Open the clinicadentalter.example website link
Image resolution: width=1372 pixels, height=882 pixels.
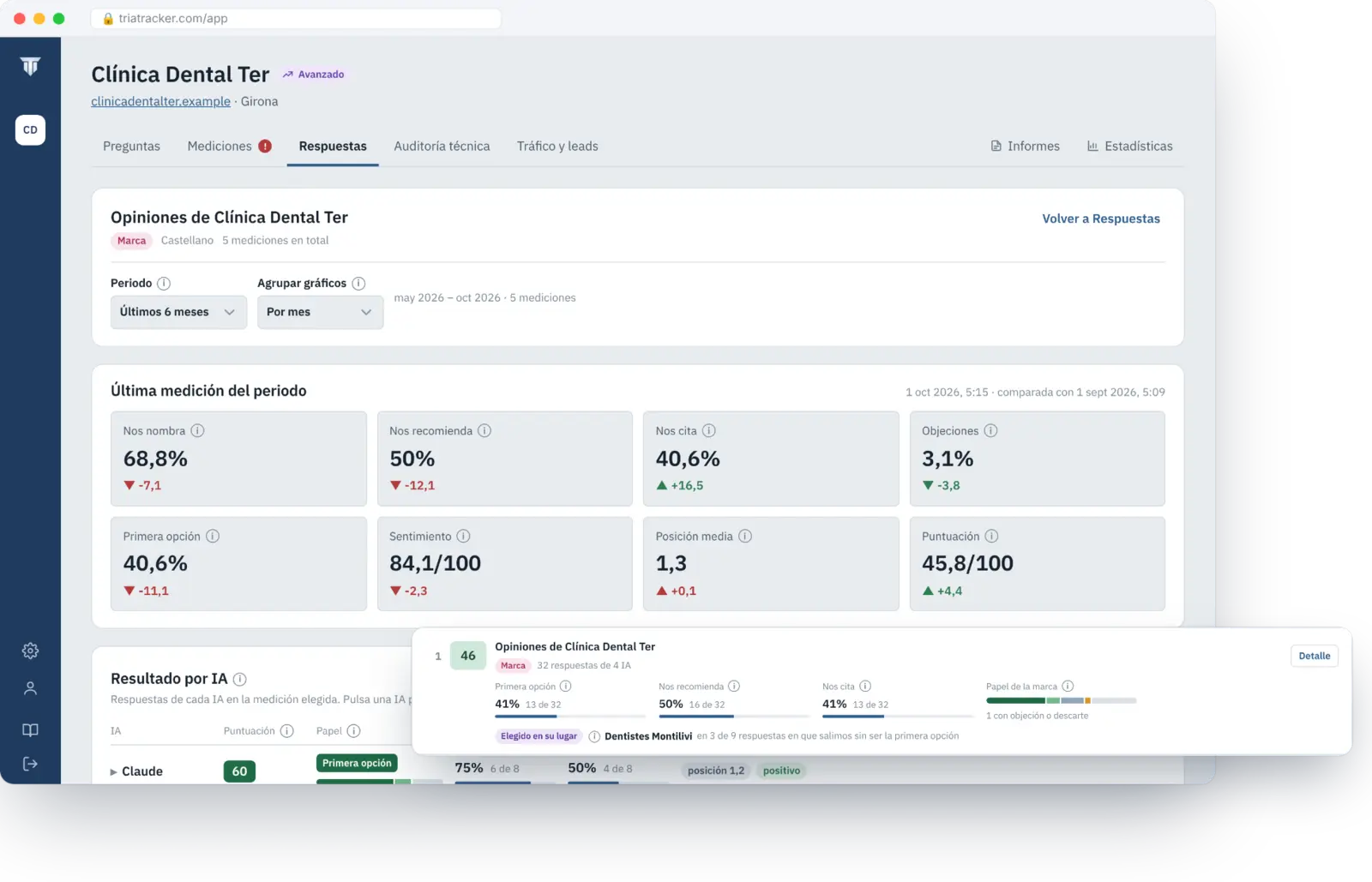coord(161,101)
